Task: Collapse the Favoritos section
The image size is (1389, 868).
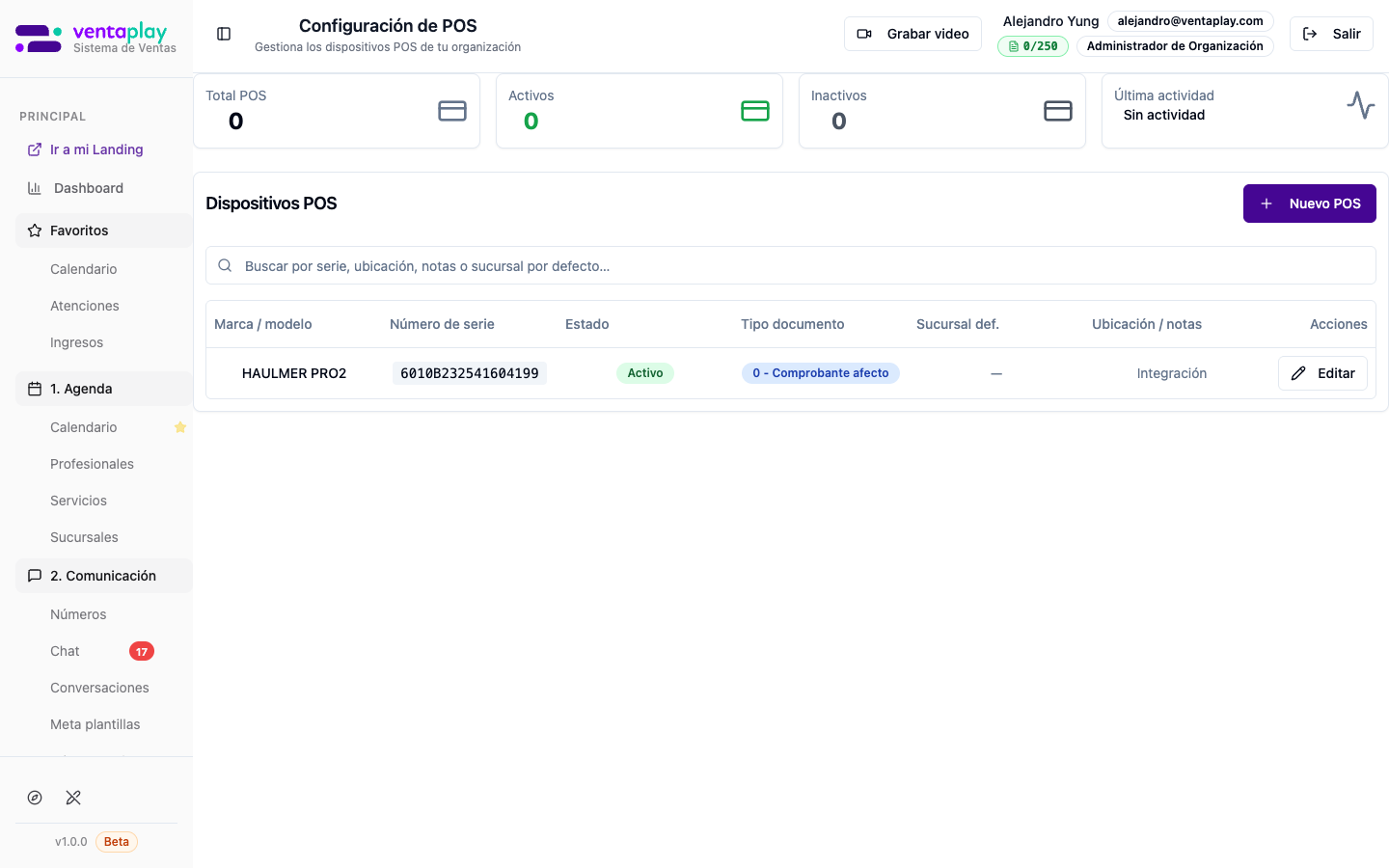Action: coord(103,231)
